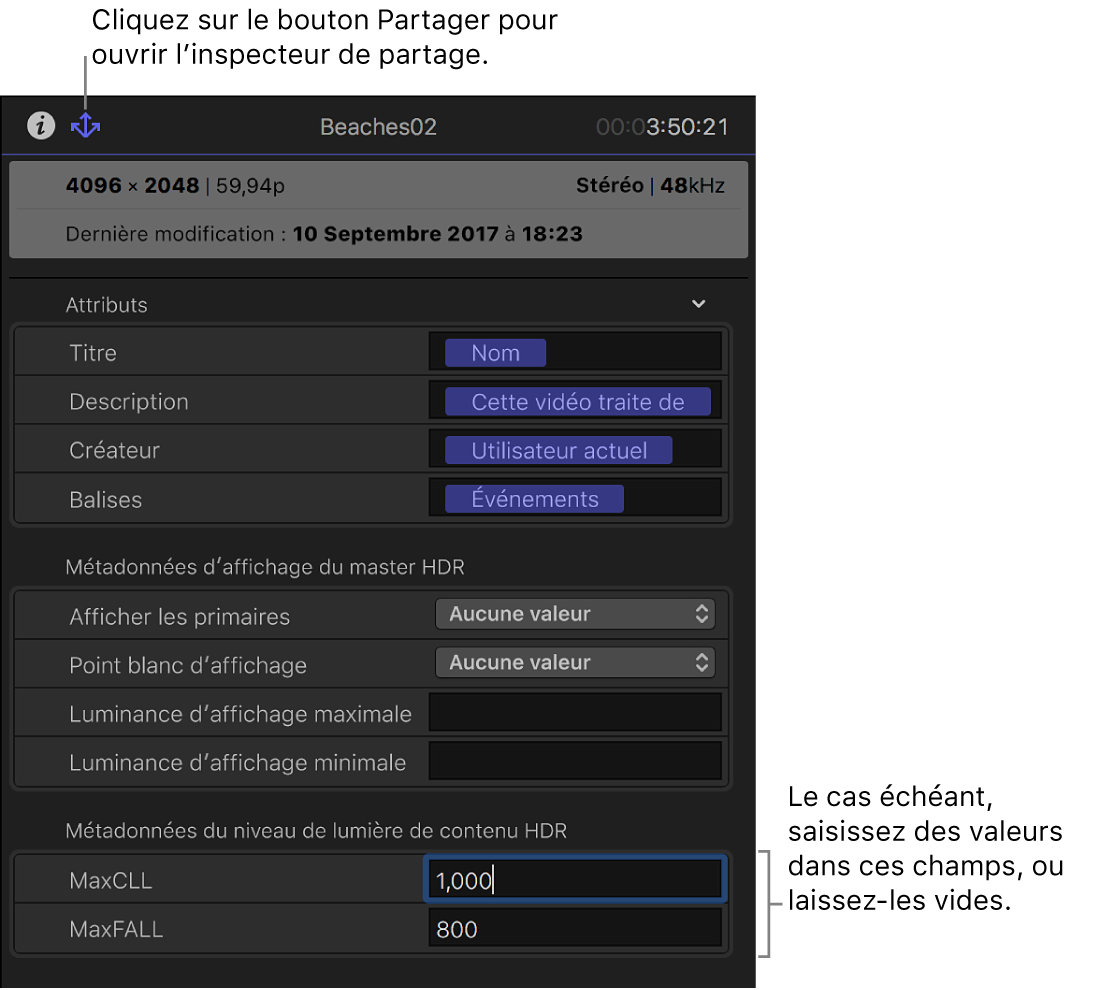Open the Afficher les primaires dropdown
1107x990 pixels.
575,614
